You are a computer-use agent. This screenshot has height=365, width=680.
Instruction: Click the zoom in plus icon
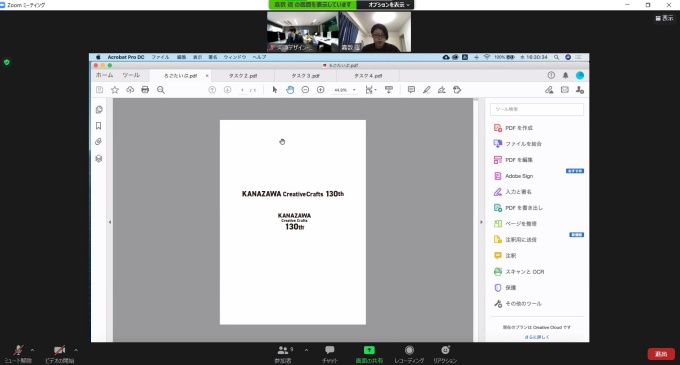click(x=320, y=90)
